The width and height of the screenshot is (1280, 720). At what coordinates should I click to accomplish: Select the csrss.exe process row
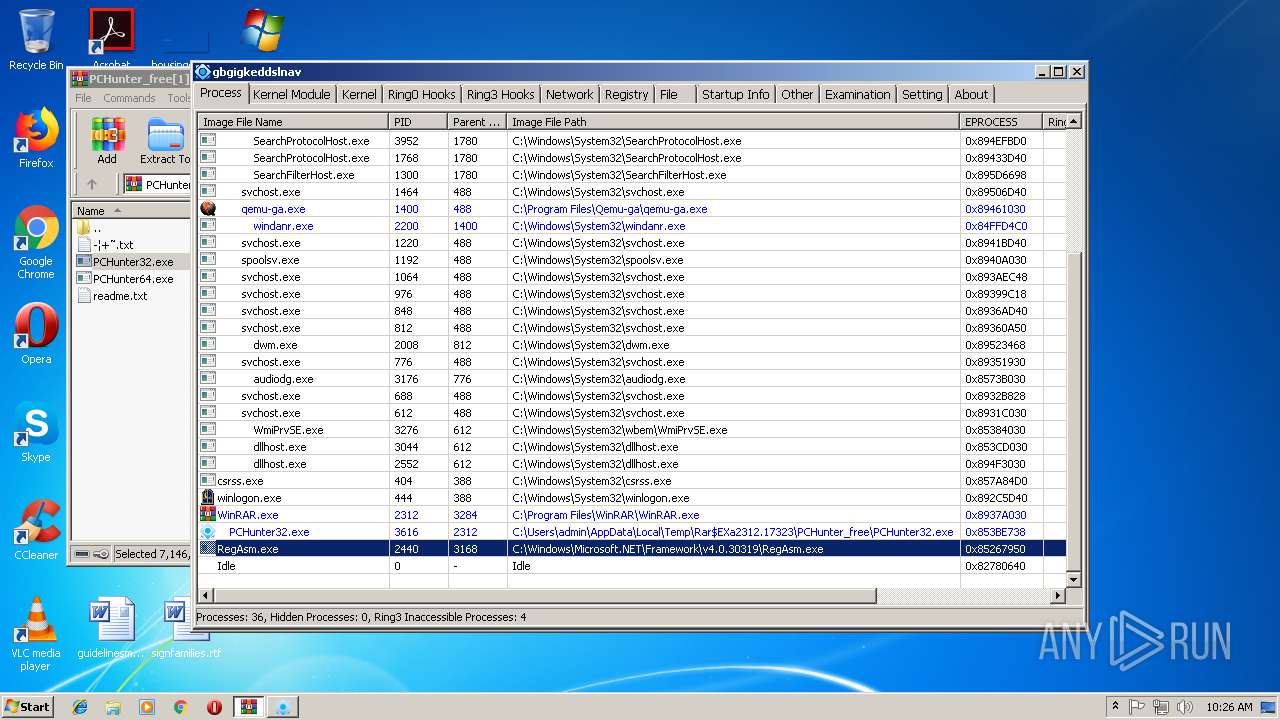(x=631, y=481)
